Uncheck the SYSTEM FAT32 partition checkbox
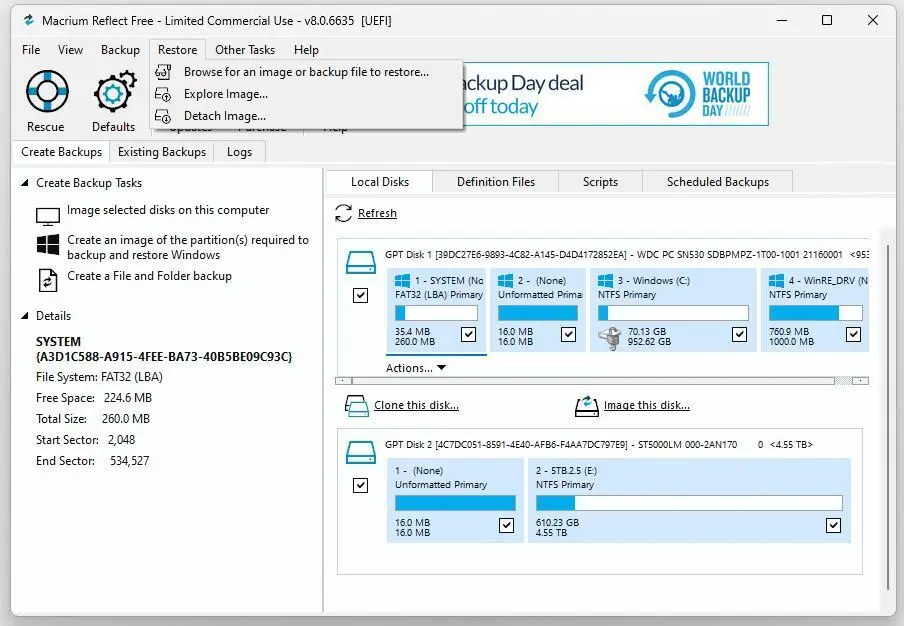904x626 pixels. tap(469, 334)
